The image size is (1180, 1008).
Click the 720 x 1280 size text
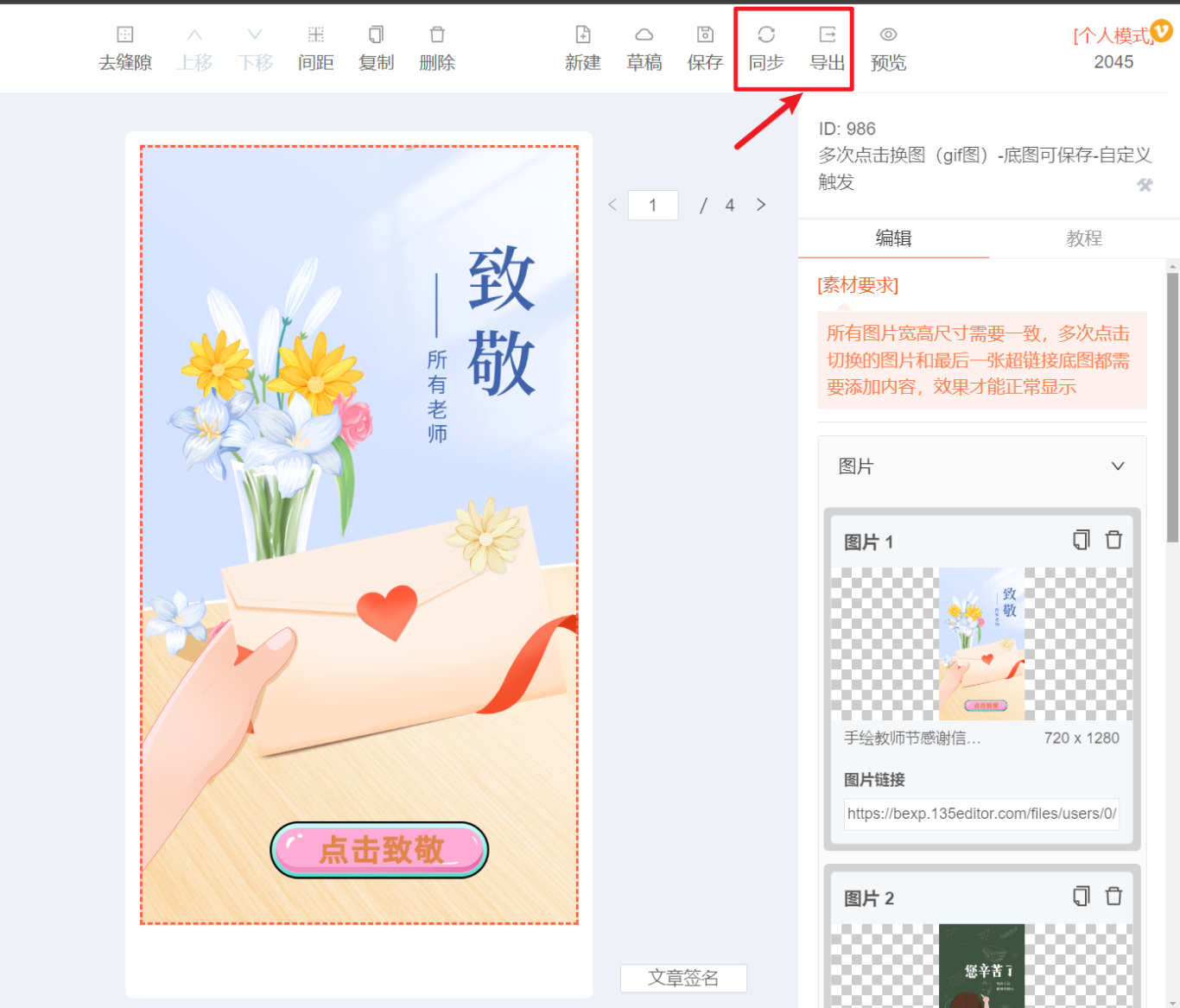click(x=1082, y=739)
